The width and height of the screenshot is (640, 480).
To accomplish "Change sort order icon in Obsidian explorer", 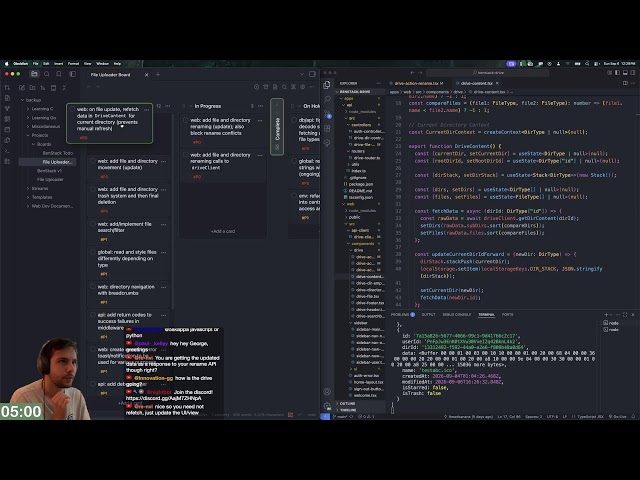I will (x=43, y=88).
